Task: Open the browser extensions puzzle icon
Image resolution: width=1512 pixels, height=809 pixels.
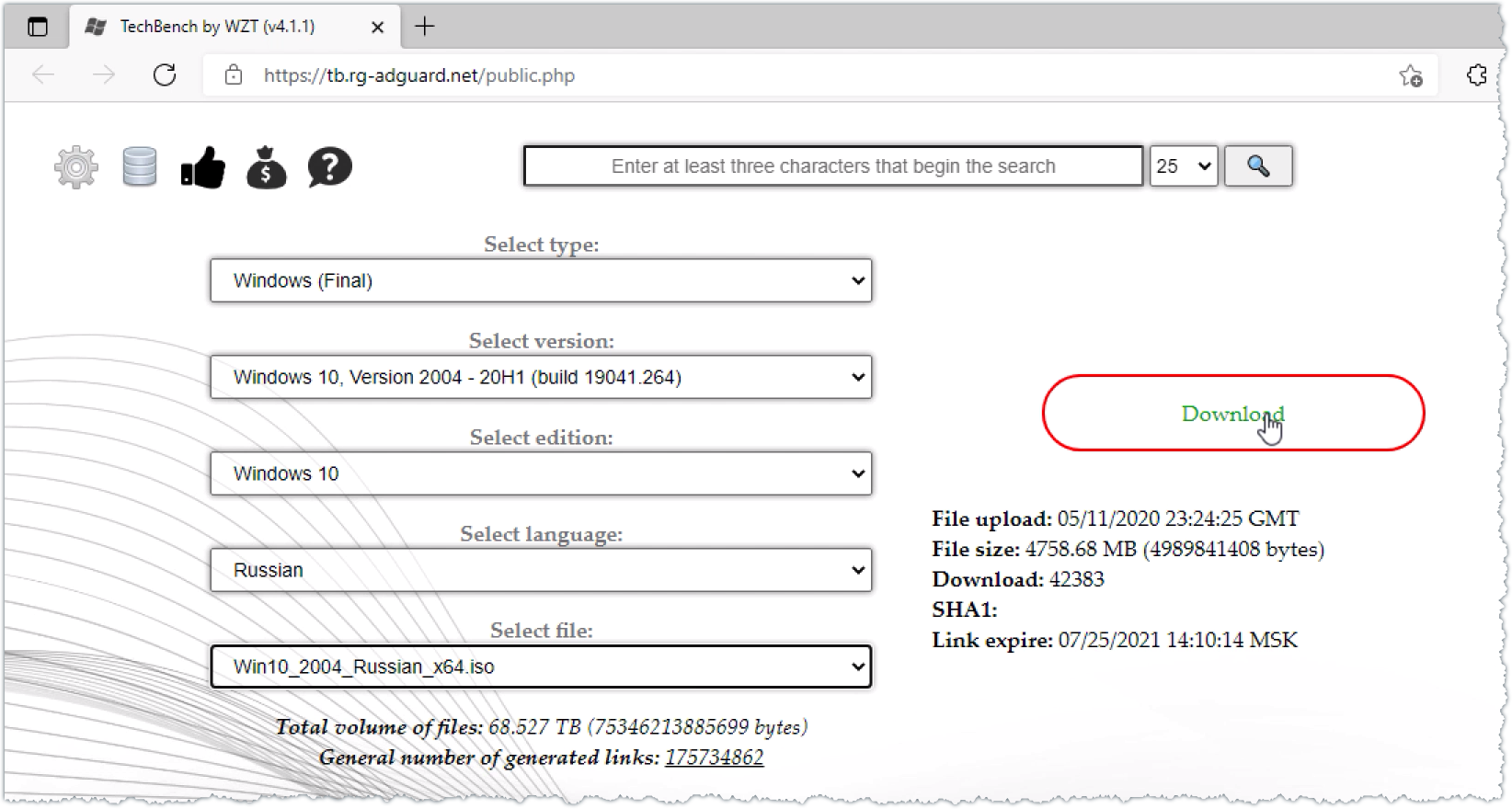Action: pyautogui.click(x=1477, y=75)
